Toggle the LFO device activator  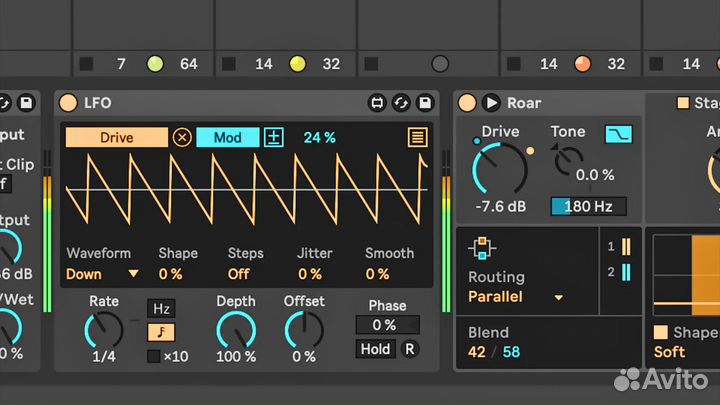tap(68, 103)
